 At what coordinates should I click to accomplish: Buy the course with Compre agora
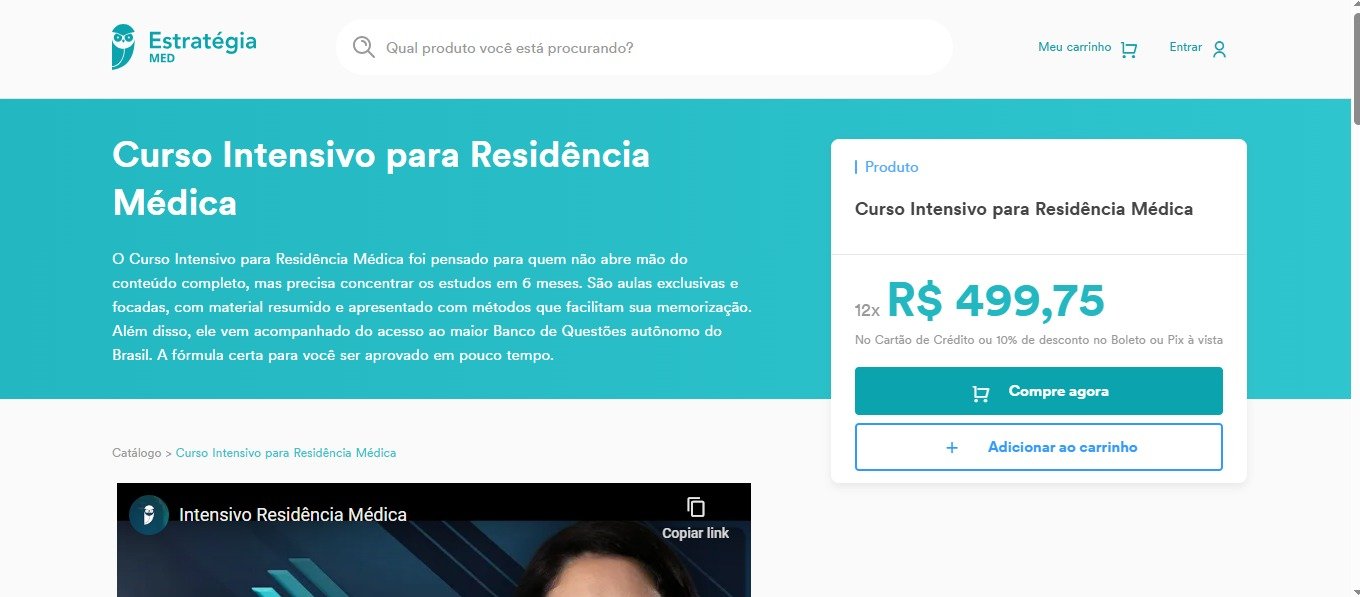coord(1039,391)
